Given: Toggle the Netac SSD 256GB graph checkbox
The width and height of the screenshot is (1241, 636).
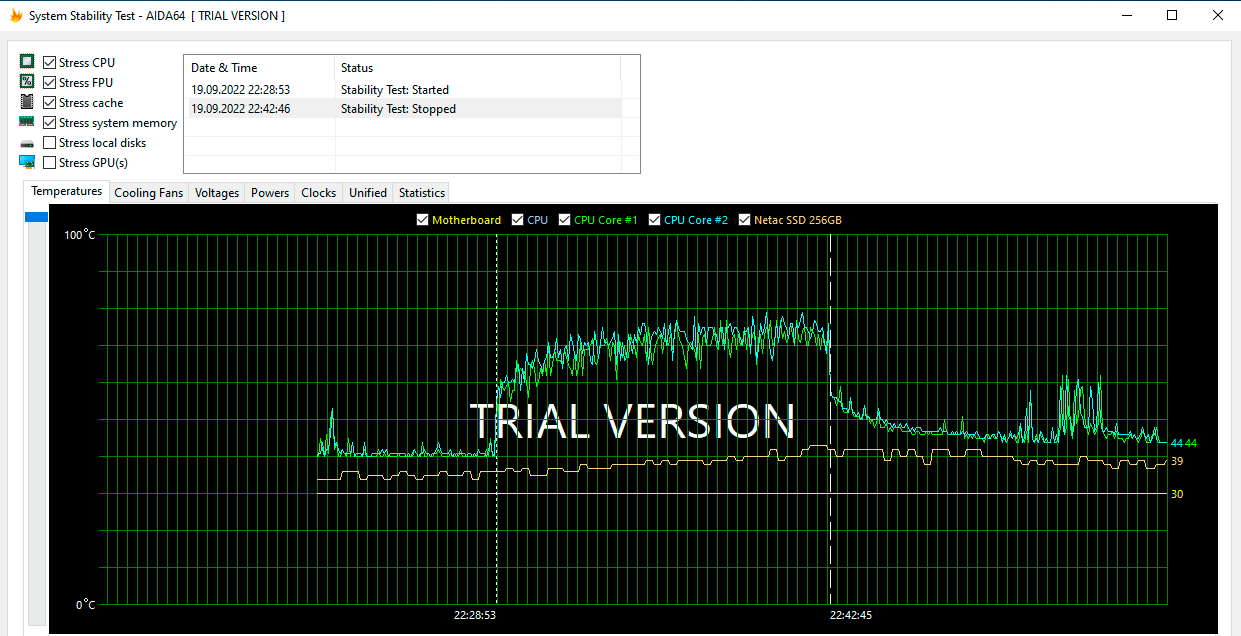Looking at the screenshot, I should (x=745, y=220).
